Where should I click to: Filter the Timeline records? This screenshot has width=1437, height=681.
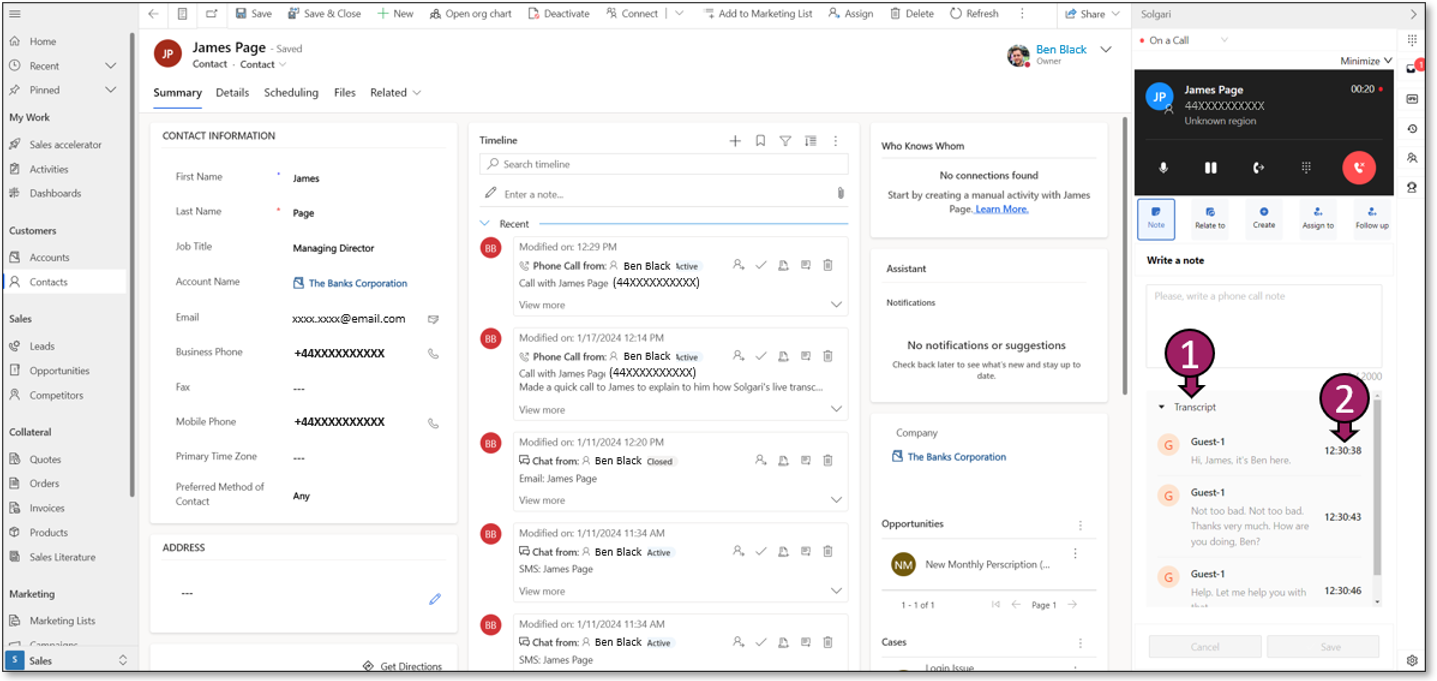786,140
